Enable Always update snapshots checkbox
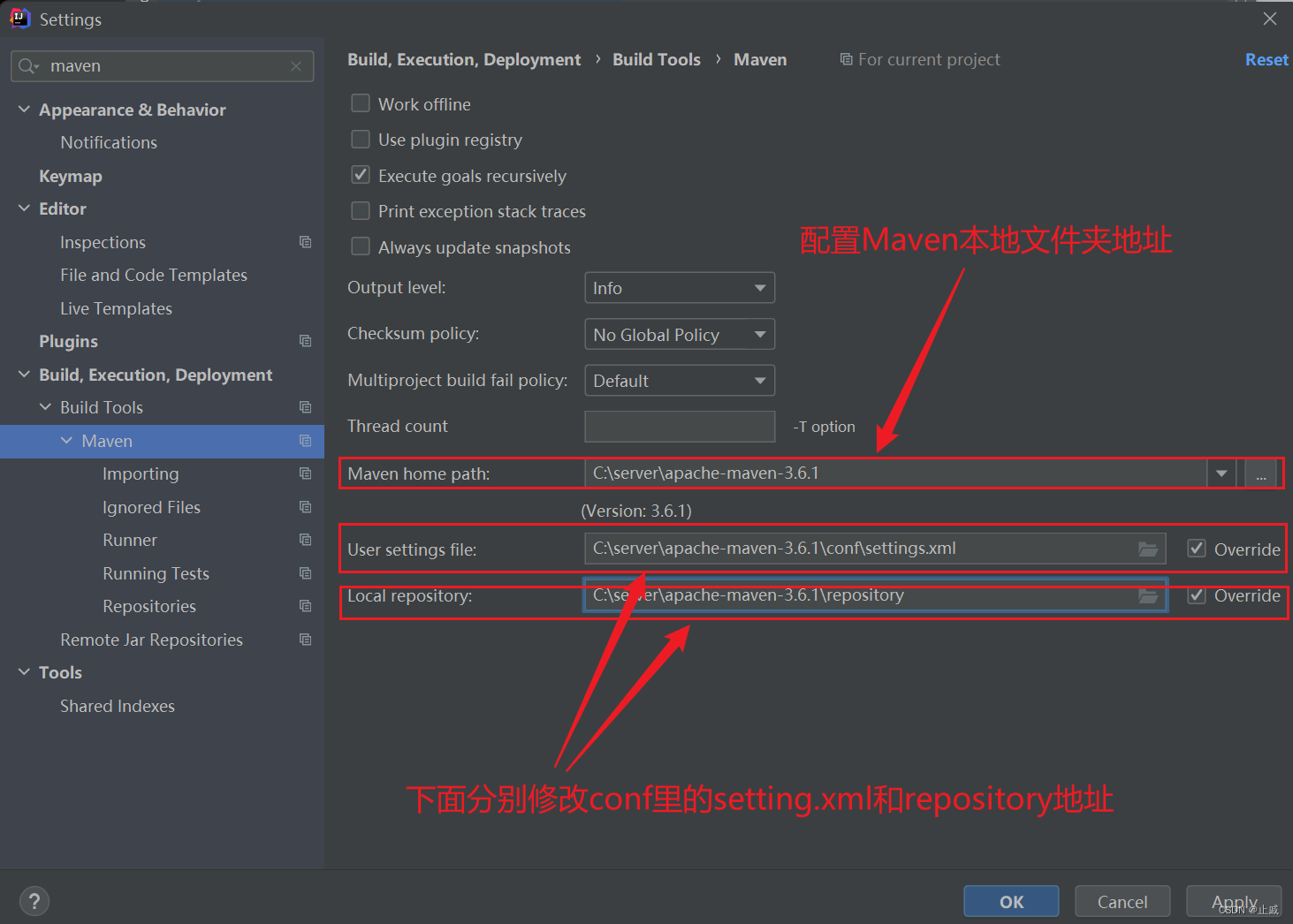 pyautogui.click(x=361, y=246)
